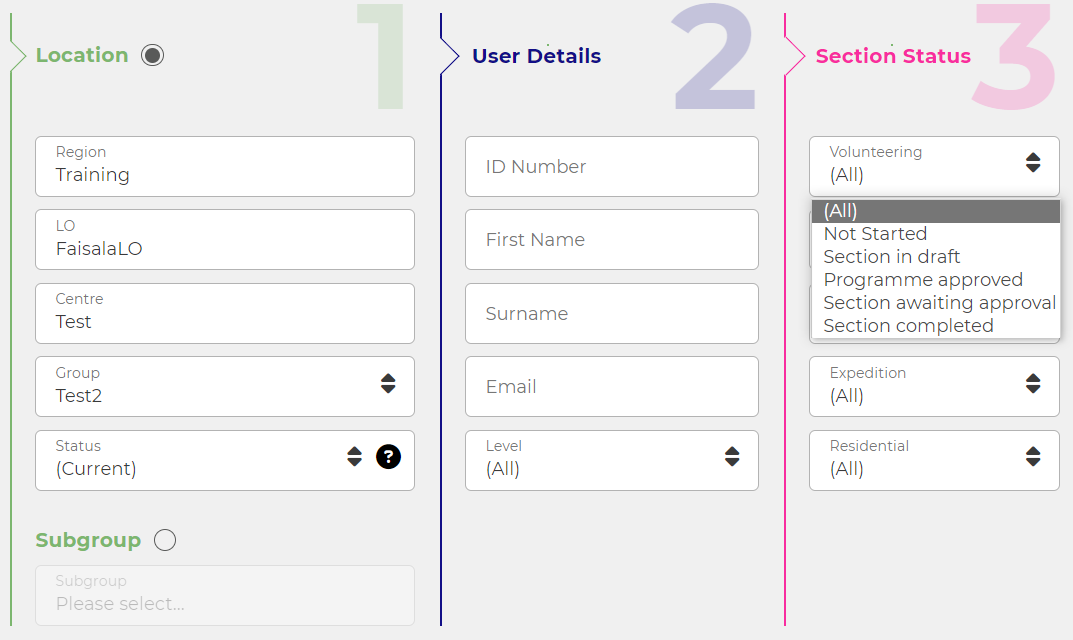Open the Group Test2 dropdown
Image resolution: width=1073 pixels, height=640 pixels.
click(225, 387)
